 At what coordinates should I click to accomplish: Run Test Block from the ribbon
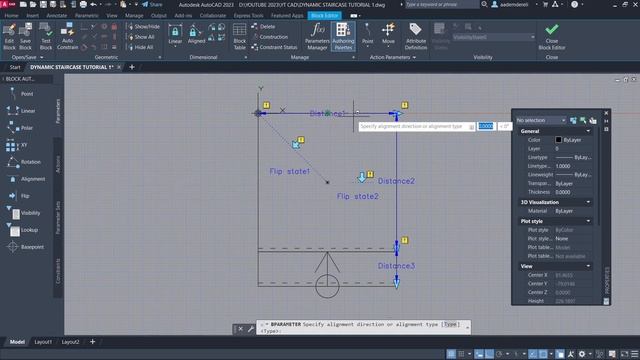pos(46,36)
